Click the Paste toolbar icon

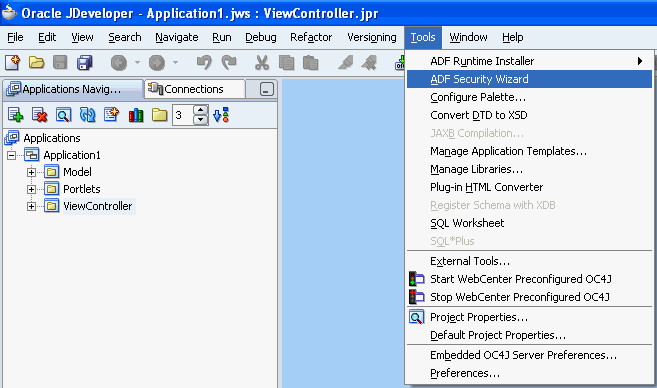point(310,63)
